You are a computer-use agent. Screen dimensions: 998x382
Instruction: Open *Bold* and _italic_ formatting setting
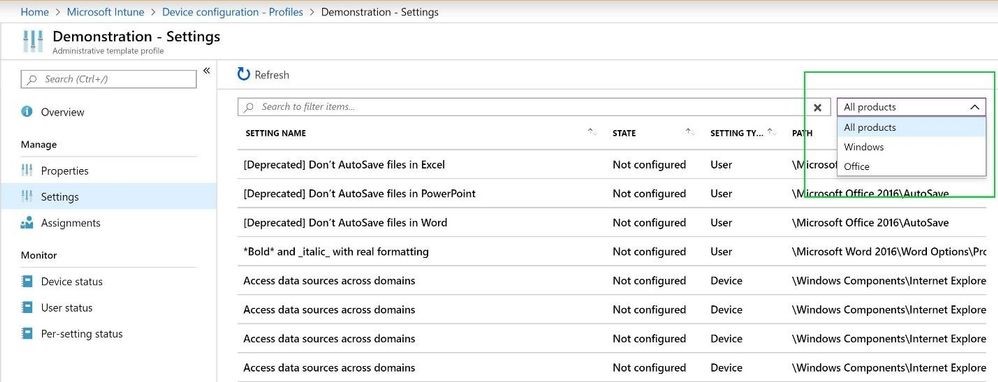click(335, 251)
